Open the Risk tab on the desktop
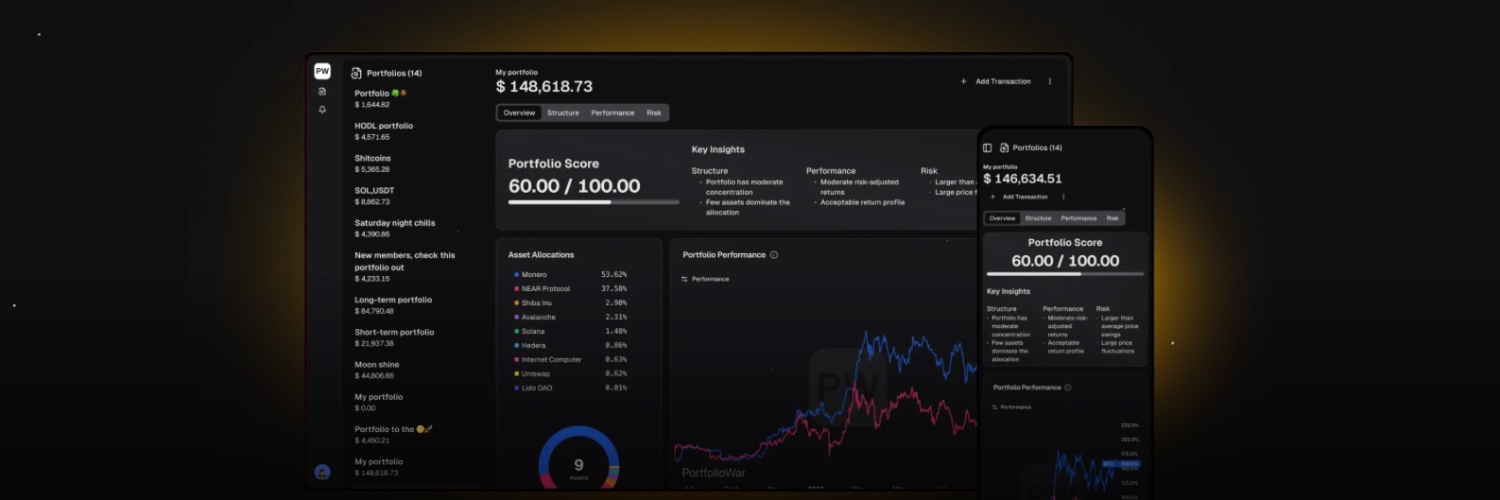Viewport: 1500px width, 500px height. 654,113
